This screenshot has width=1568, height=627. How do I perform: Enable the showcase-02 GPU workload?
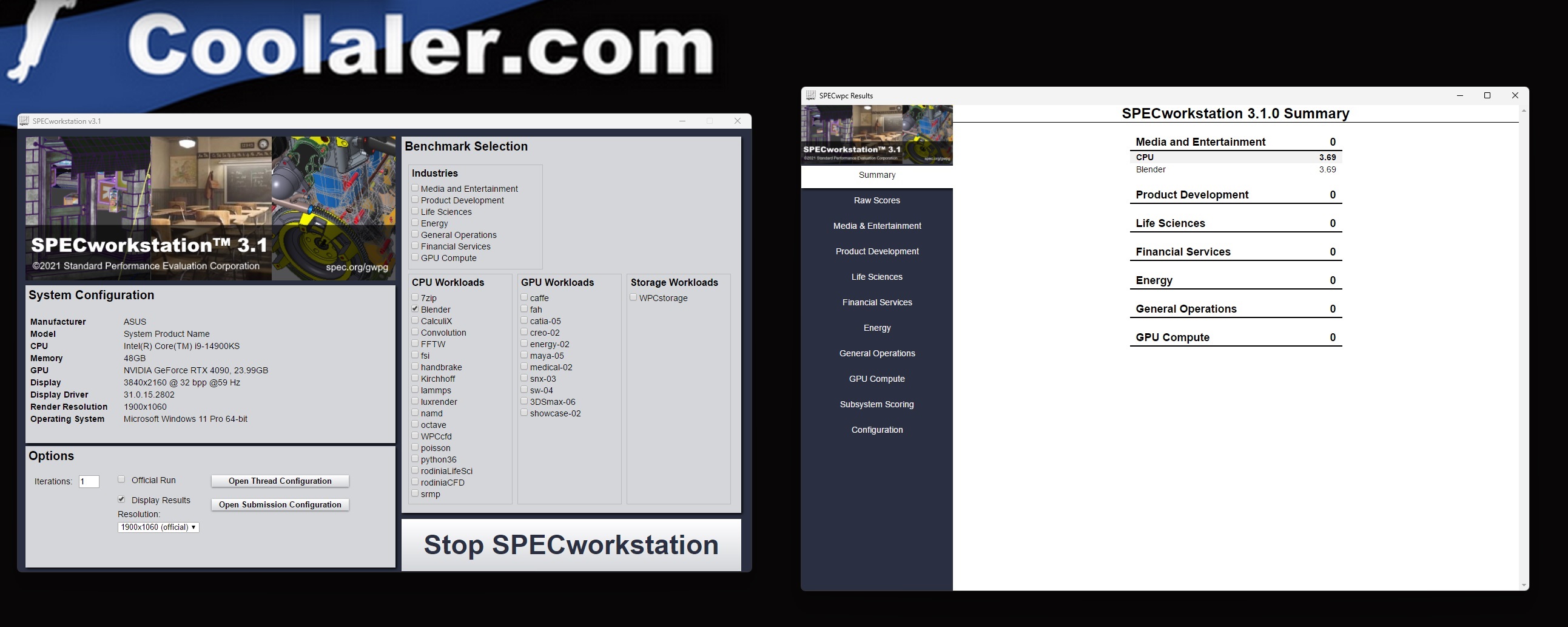[524, 413]
